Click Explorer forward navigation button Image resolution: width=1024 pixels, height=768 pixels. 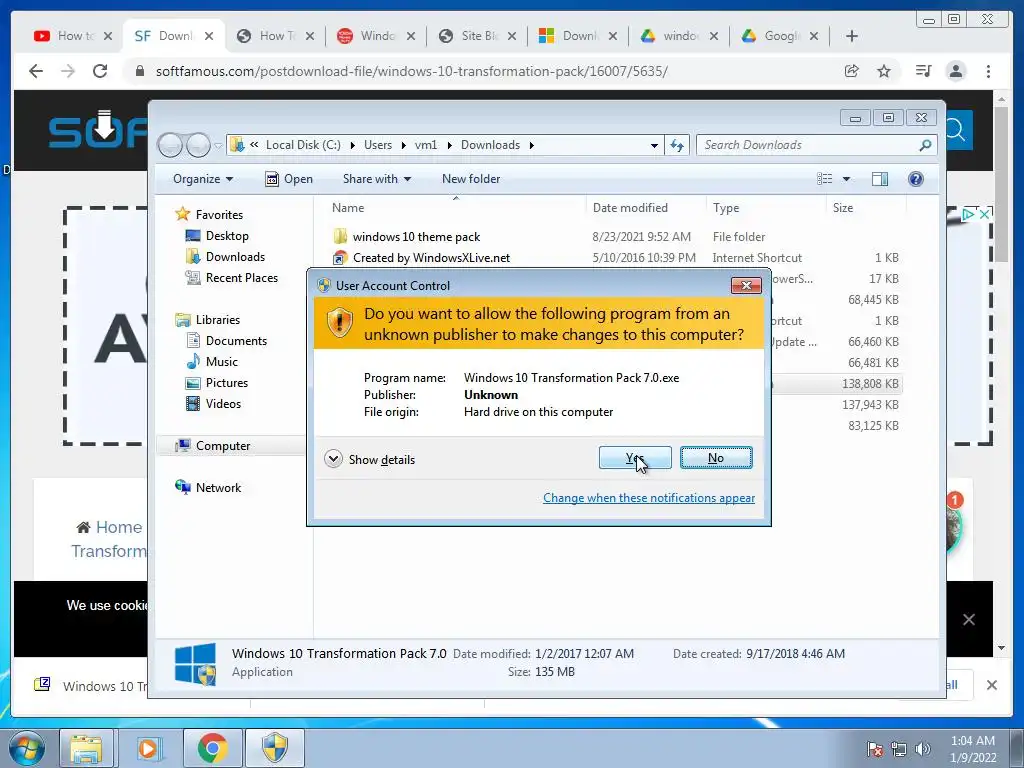pos(199,145)
